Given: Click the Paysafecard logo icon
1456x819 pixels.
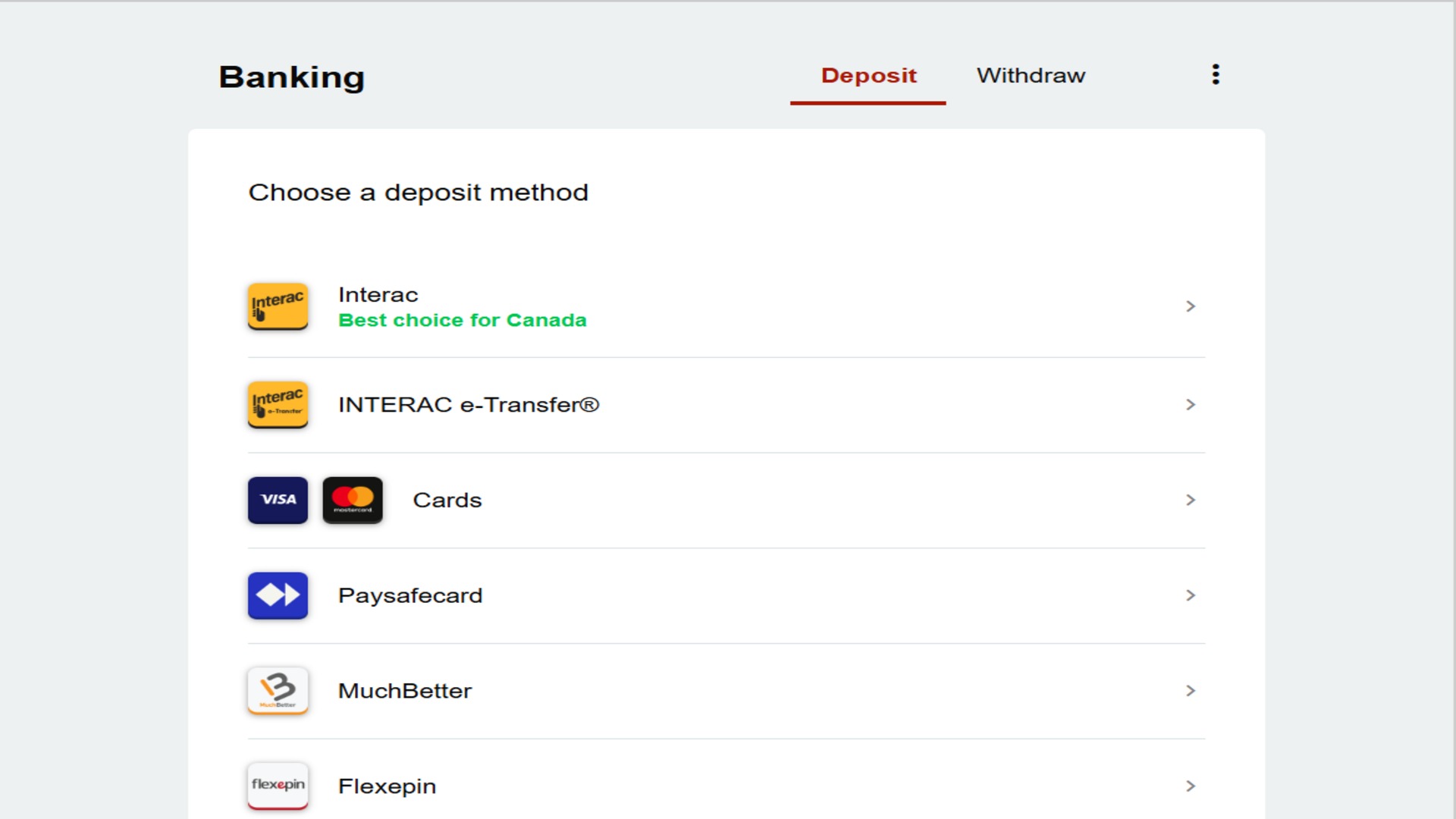Looking at the screenshot, I should click(x=278, y=596).
